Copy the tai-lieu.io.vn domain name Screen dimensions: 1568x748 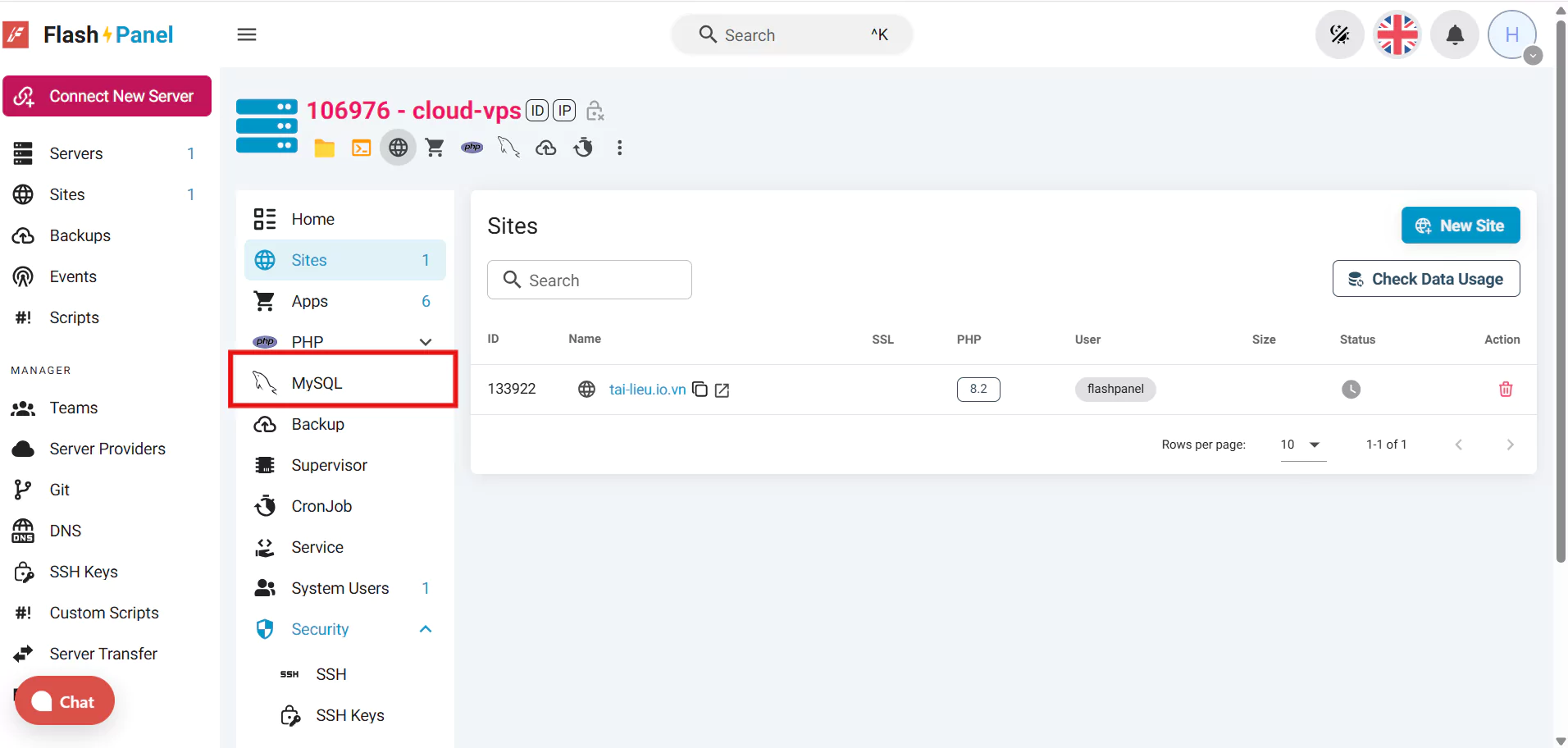[x=700, y=390]
